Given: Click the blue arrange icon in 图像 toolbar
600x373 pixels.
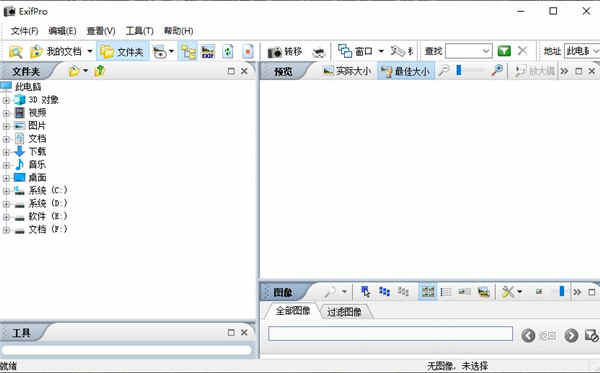Looking at the screenshot, I should click(384, 292).
